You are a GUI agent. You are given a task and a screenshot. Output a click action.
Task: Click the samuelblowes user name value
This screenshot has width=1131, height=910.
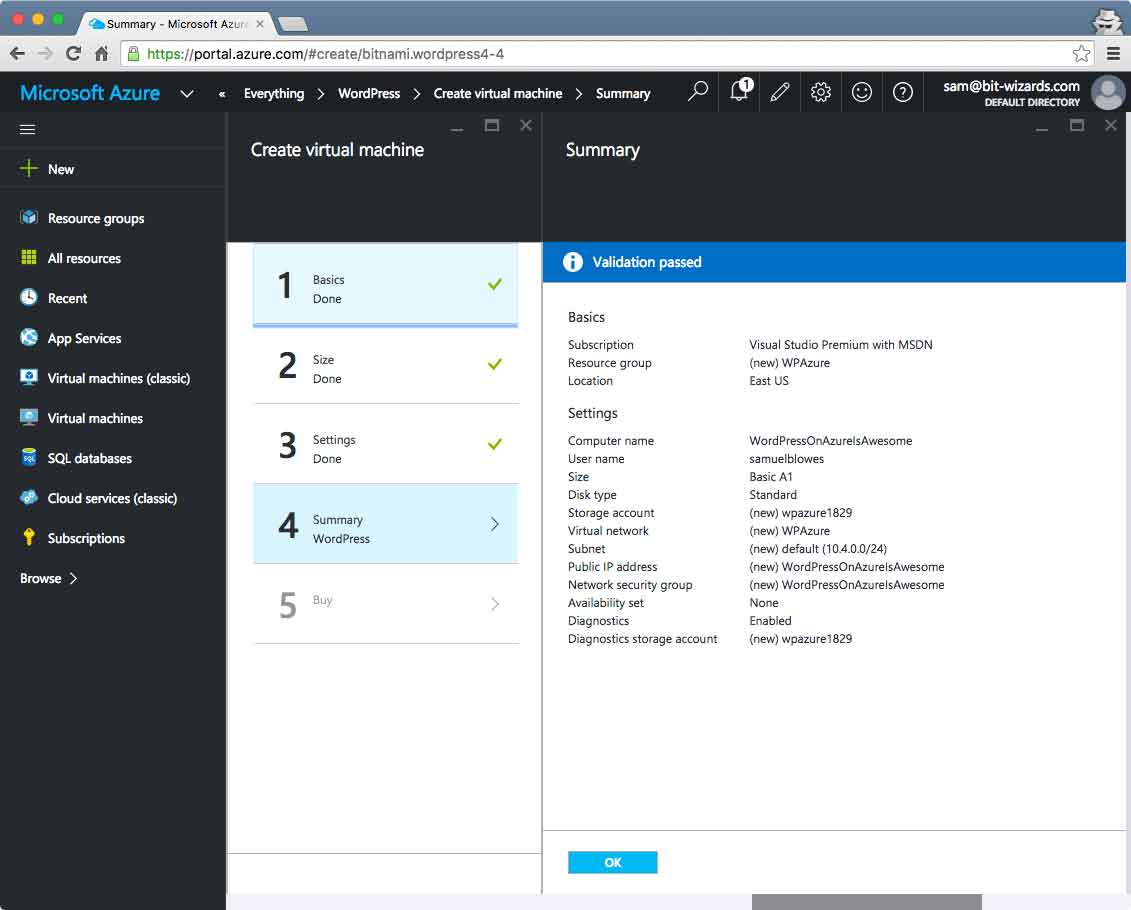786,459
